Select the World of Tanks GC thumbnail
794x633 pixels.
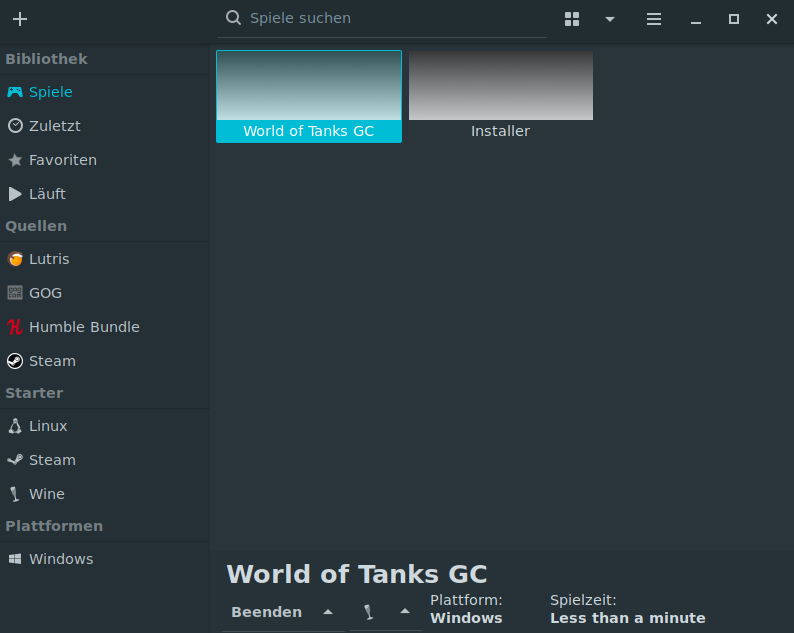tap(309, 96)
